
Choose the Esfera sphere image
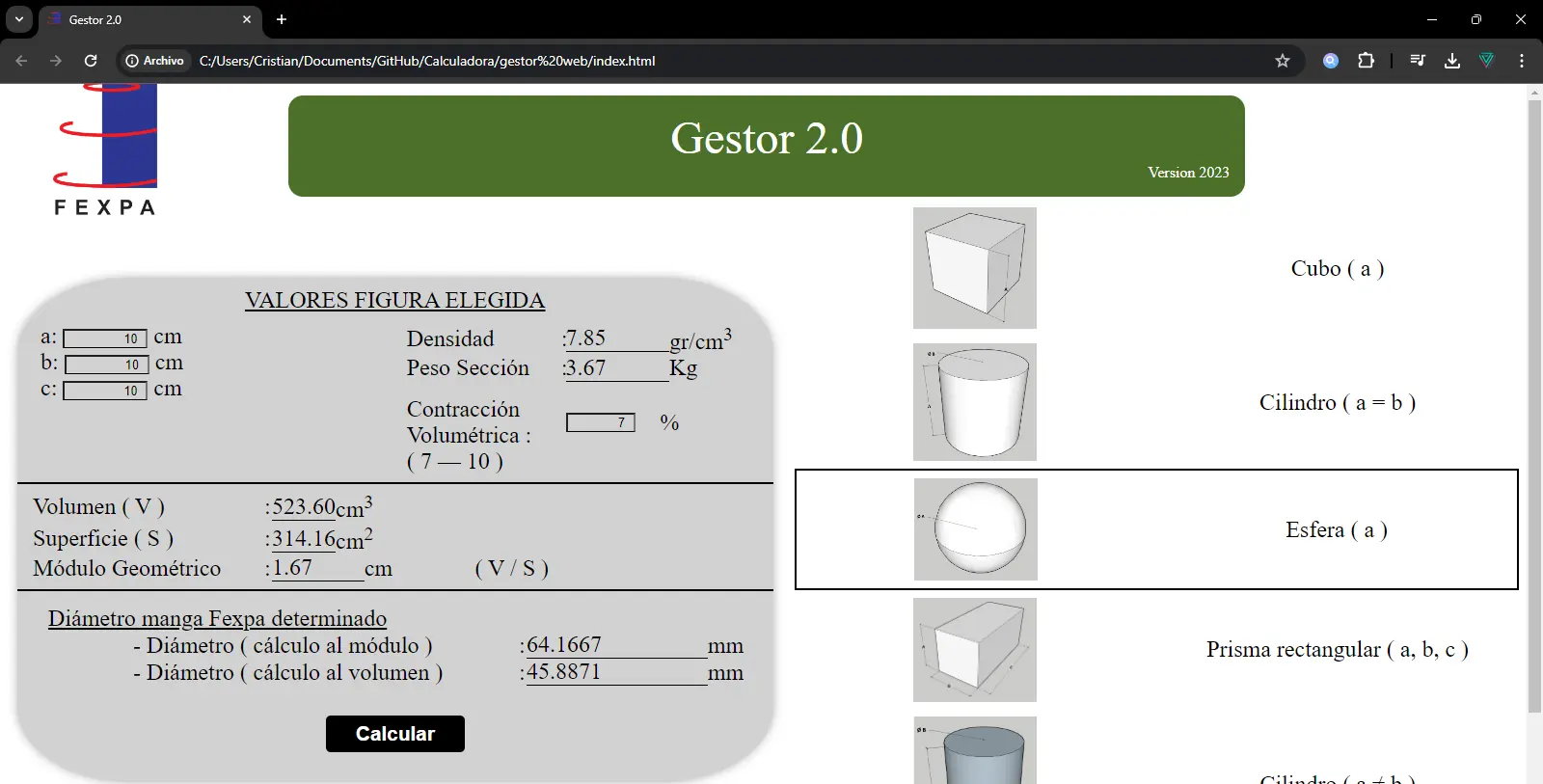(975, 529)
